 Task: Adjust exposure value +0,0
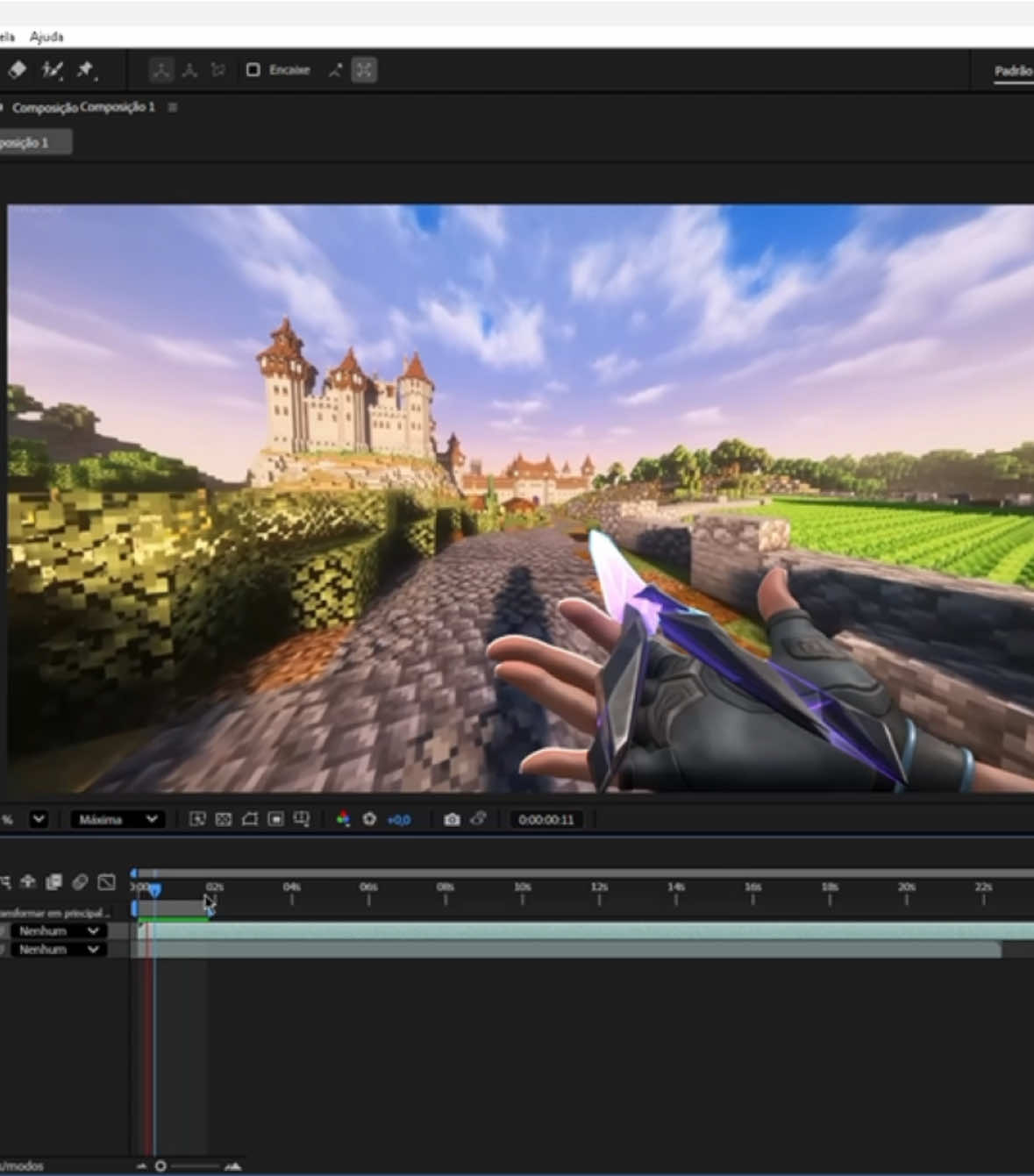[399, 820]
